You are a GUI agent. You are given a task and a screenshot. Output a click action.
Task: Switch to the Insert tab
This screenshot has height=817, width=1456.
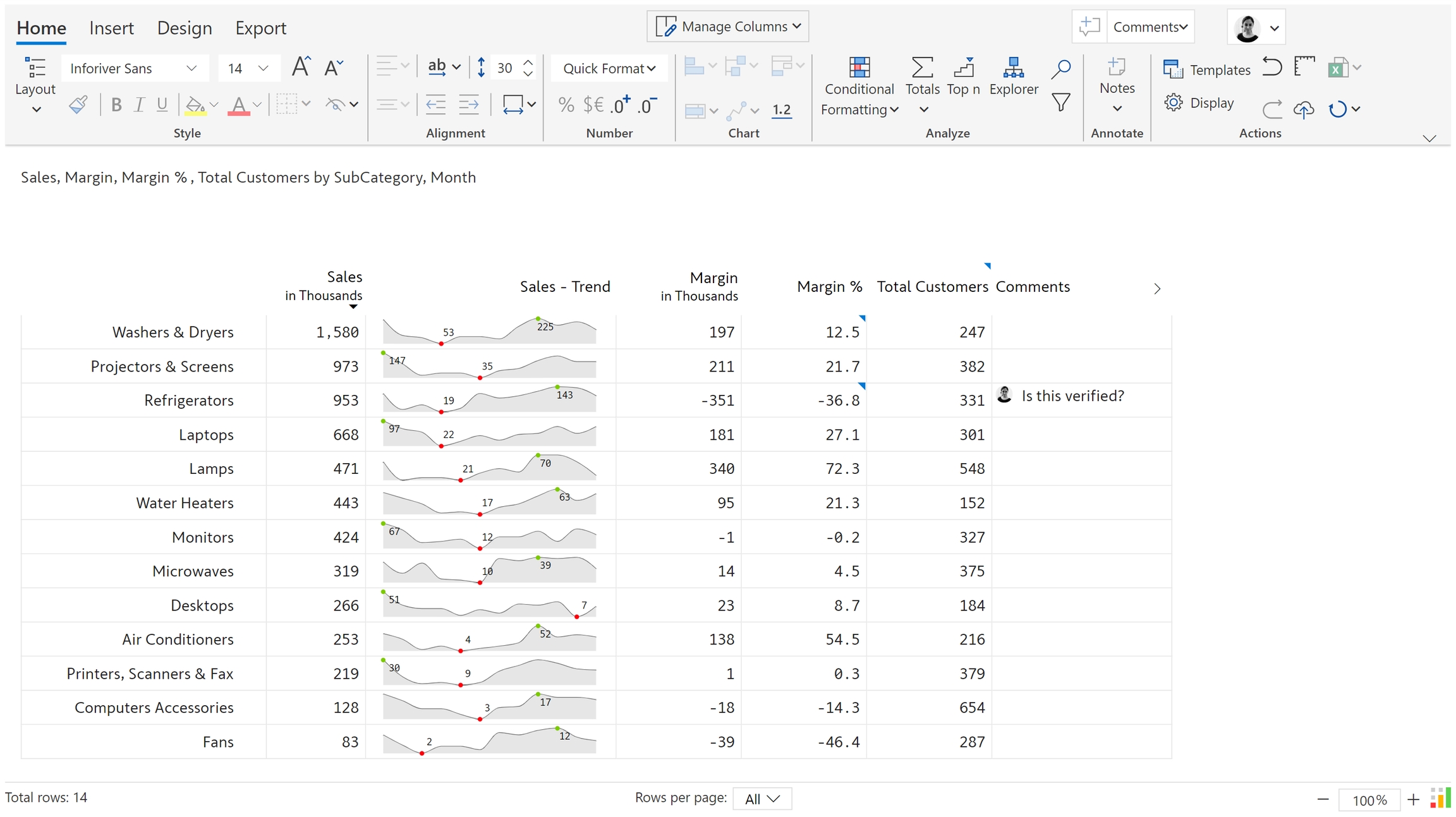pos(111,28)
